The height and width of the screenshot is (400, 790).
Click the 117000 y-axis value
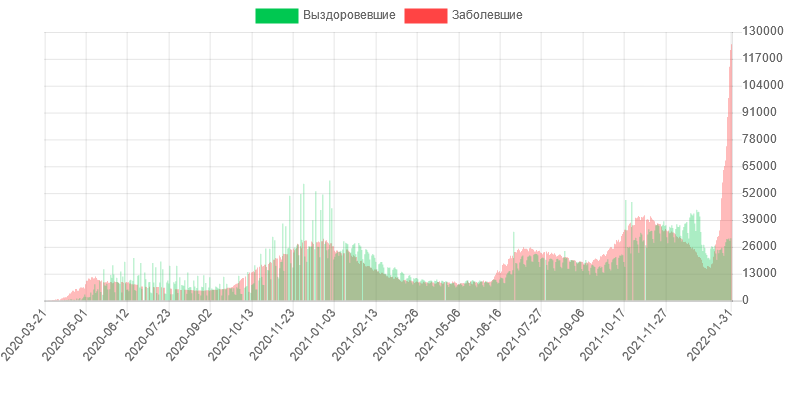(763, 58)
